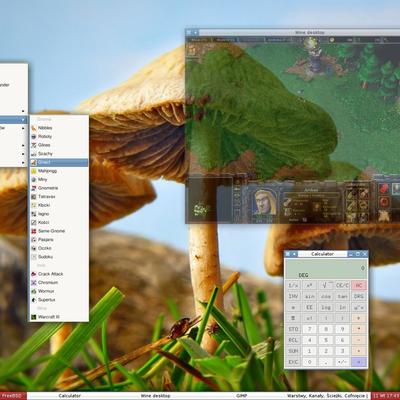Image resolution: width=400 pixels, height=400 pixels.
Task: Start Crack Attack from the menu
Action: coord(59,274)
